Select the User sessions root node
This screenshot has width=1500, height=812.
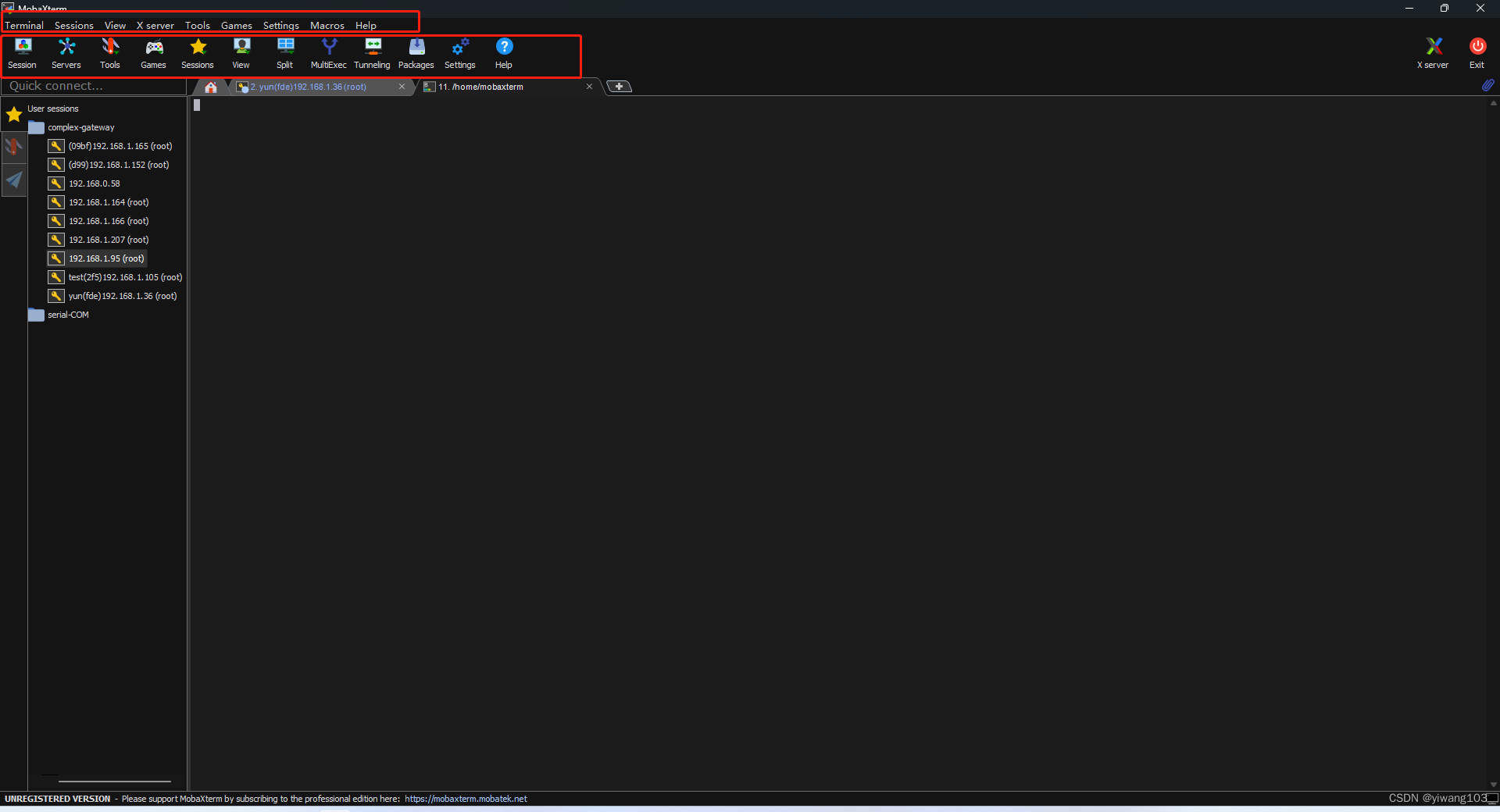click(x=53, y=109)
